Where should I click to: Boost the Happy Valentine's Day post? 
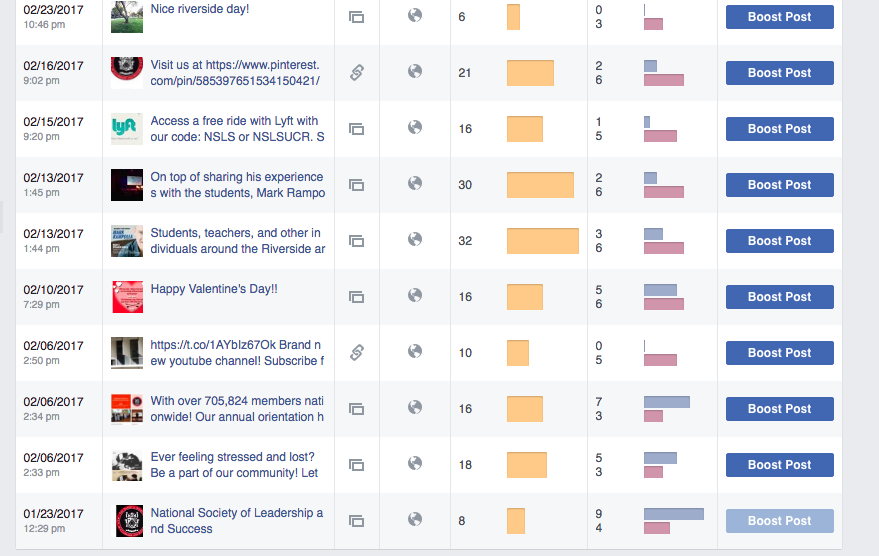tap(779, 297)
